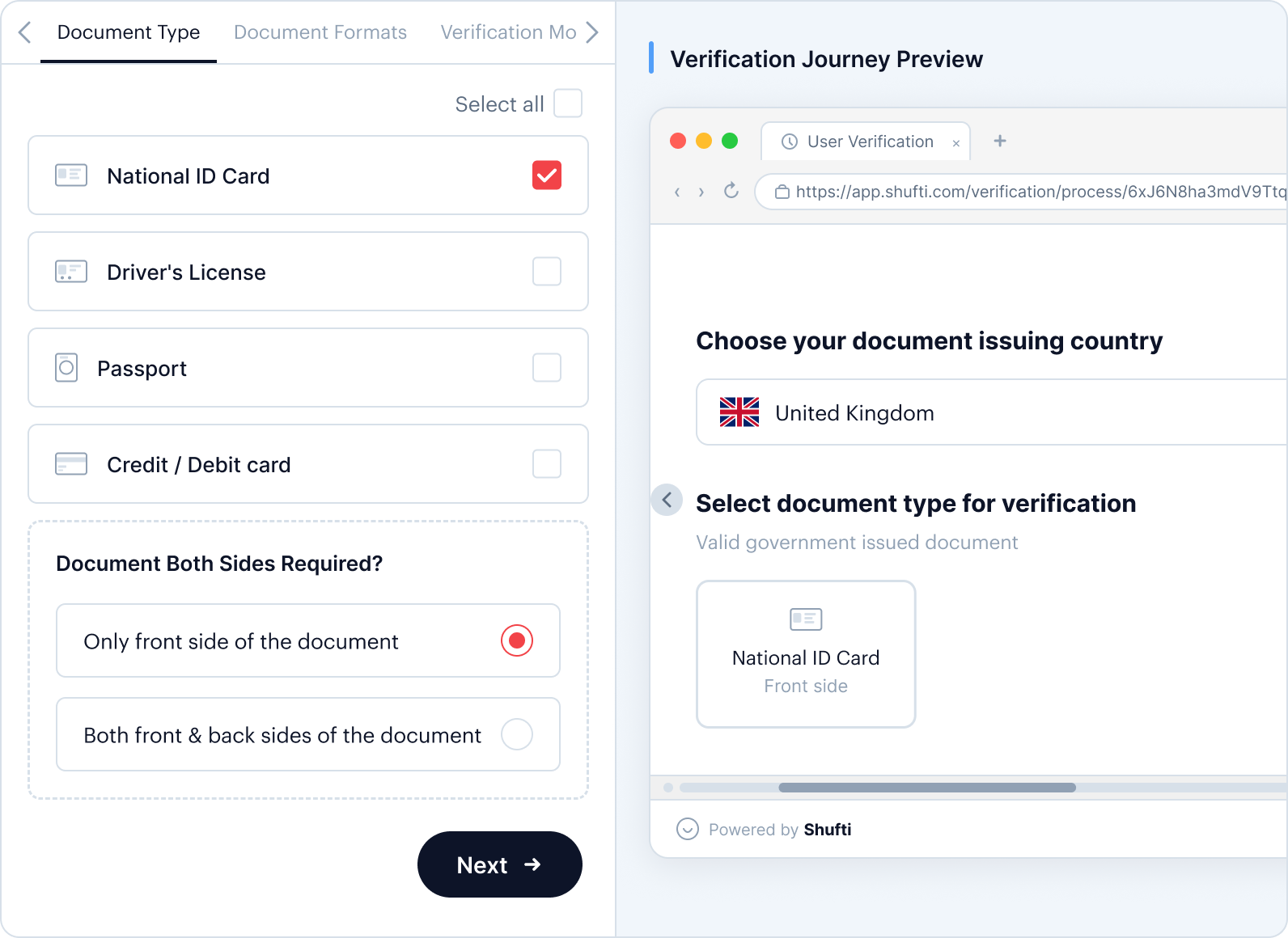This screenshot has width=1288, height=938.
Task: Click Choose your document issuing country heading
Action: [x=929, y=340]
